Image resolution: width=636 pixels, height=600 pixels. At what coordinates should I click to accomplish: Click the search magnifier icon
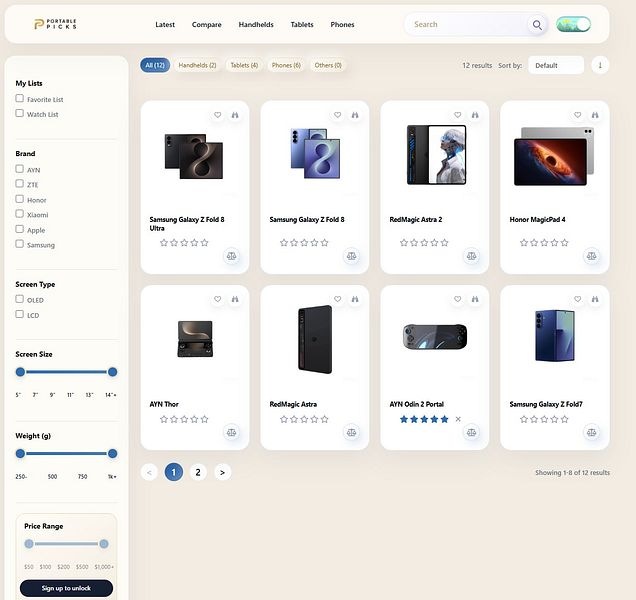(x=537, y=25)
